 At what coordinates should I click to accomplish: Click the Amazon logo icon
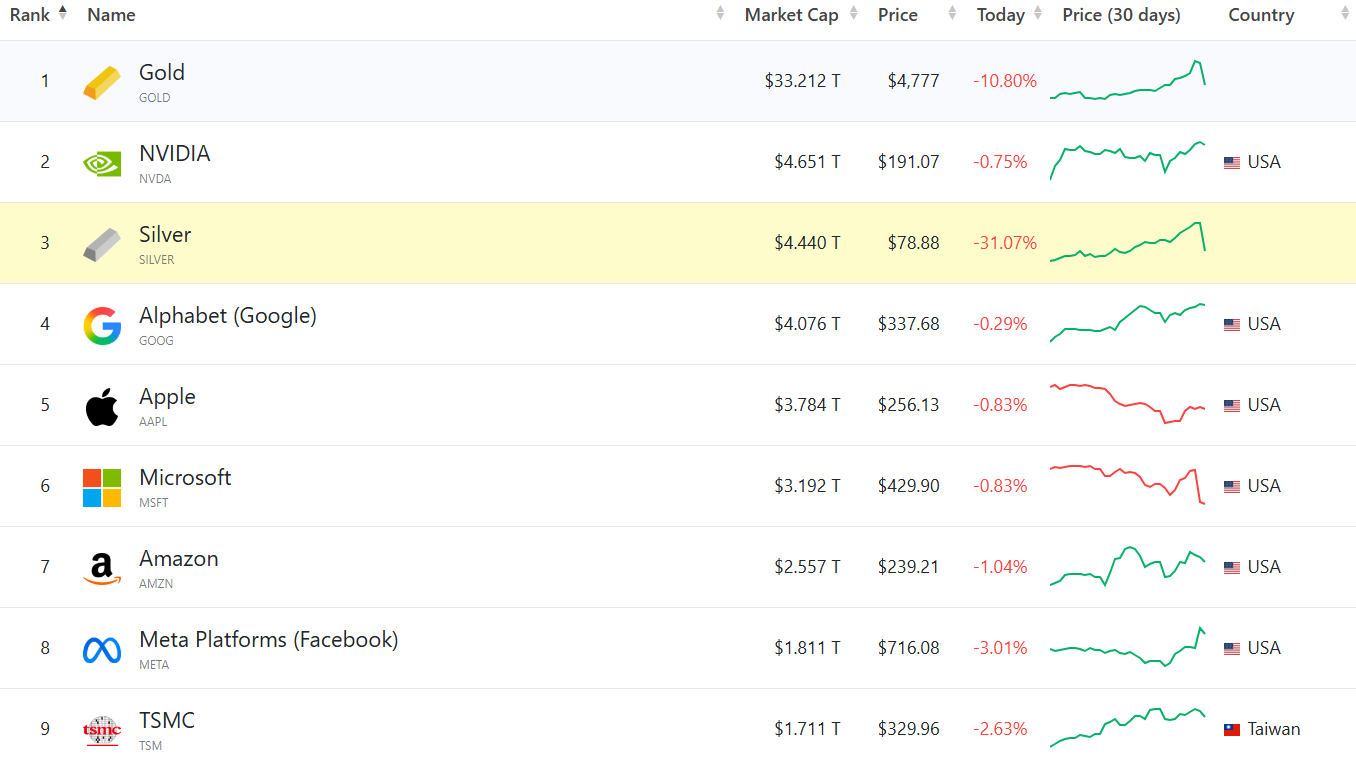(102, 569)
